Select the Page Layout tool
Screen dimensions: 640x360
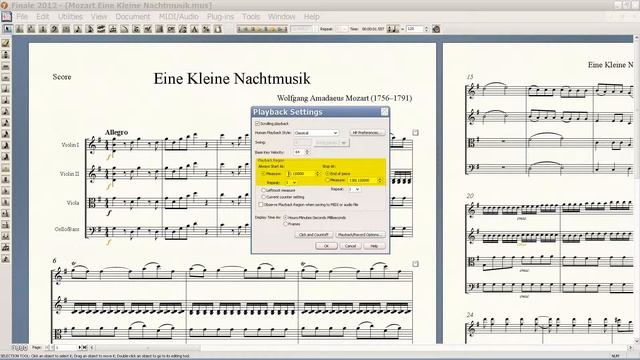coord(218,29)
